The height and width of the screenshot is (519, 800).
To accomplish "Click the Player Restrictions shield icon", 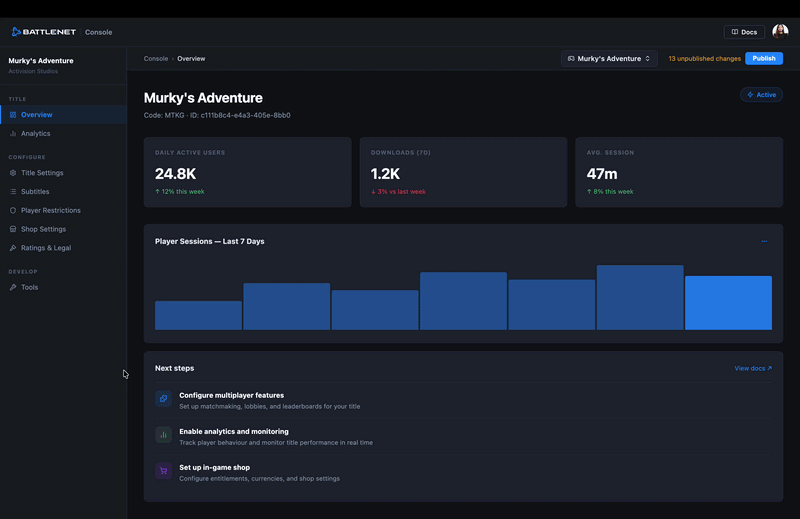I will pos(13,210).
